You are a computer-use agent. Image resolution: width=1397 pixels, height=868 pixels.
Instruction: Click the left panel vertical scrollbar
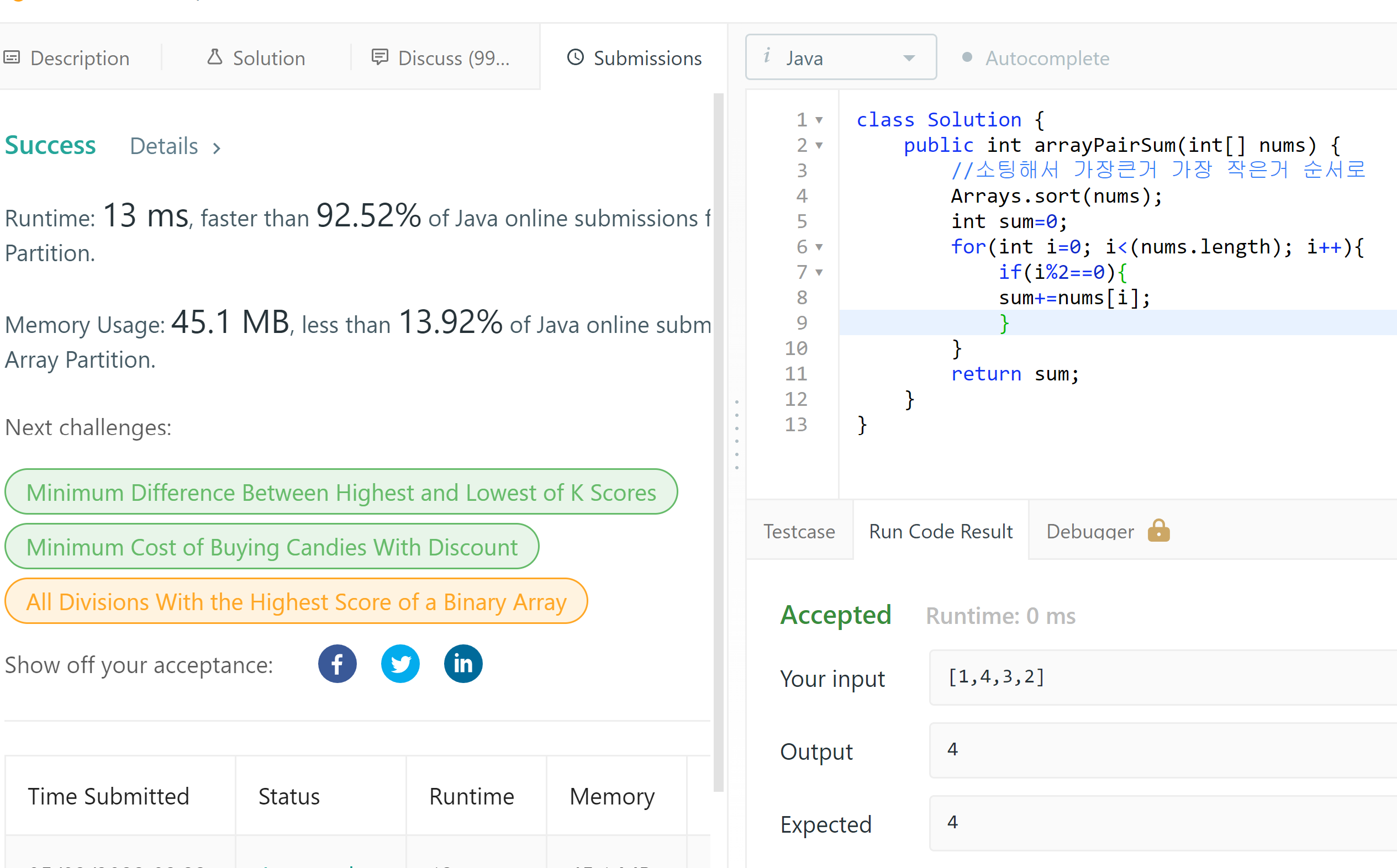(x=718, y=442)
